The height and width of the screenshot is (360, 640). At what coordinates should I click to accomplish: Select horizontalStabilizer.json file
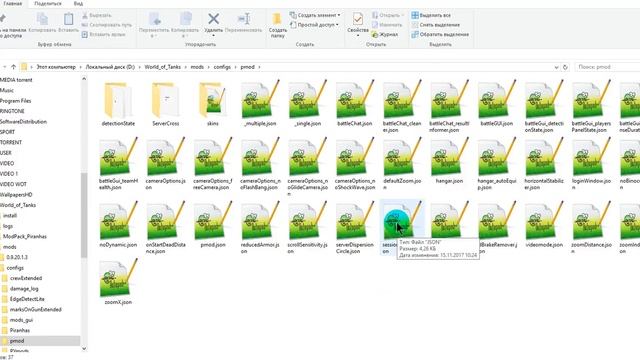(544, 164)
